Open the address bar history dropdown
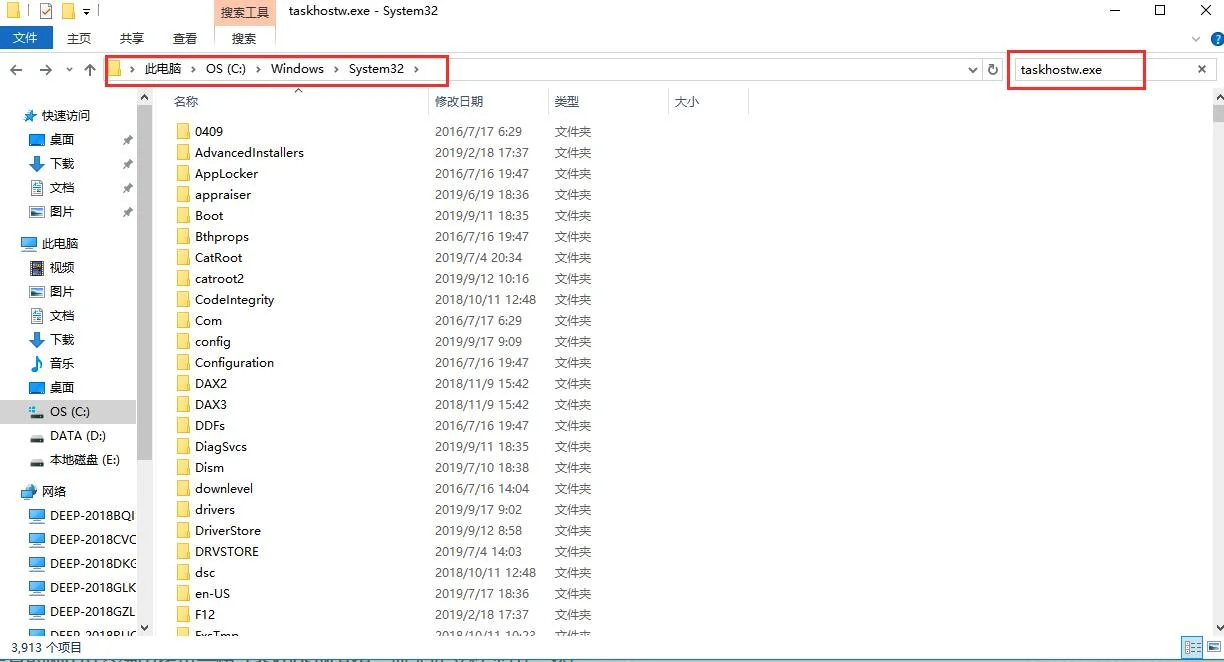The width and height of the screenshot is (1224, 662). pos(973,69)
